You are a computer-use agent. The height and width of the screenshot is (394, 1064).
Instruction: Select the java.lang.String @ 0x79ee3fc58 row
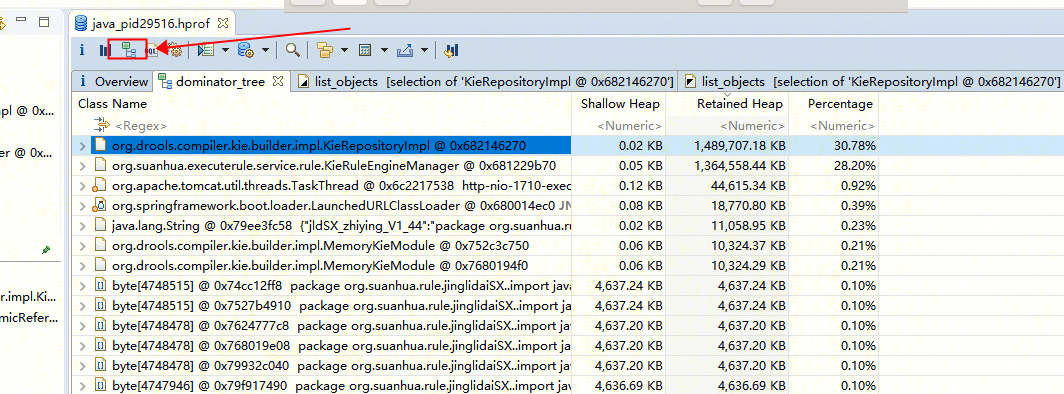click(x=475, y=225)
